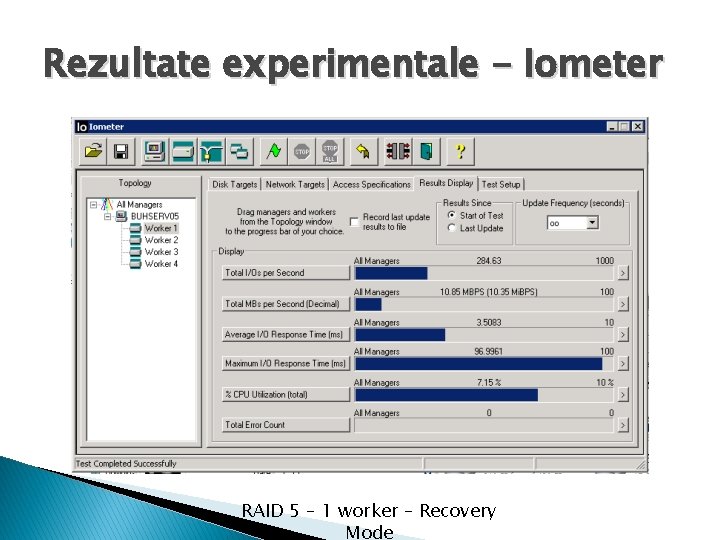The width and height of the screenshot is (720, 540).
Task: Select the Start of Test radio button
Action: click(x=452, y=215)
